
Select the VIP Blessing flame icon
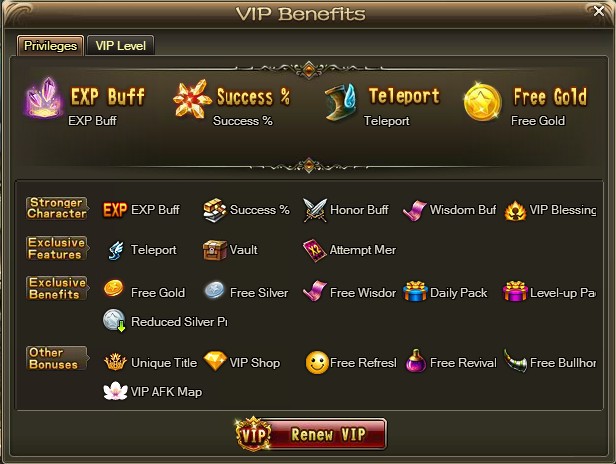(x=515, y=211)
